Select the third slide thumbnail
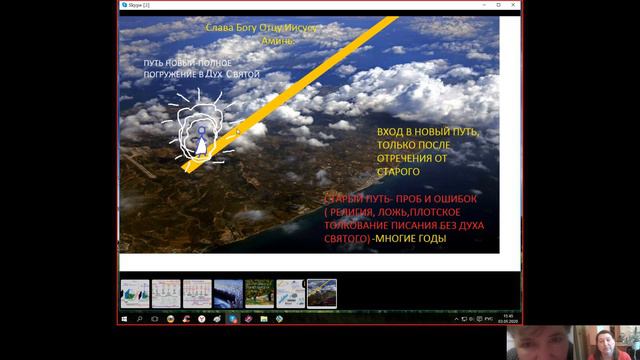The height and width of the screenshot is (360, 640). (197, 293)
